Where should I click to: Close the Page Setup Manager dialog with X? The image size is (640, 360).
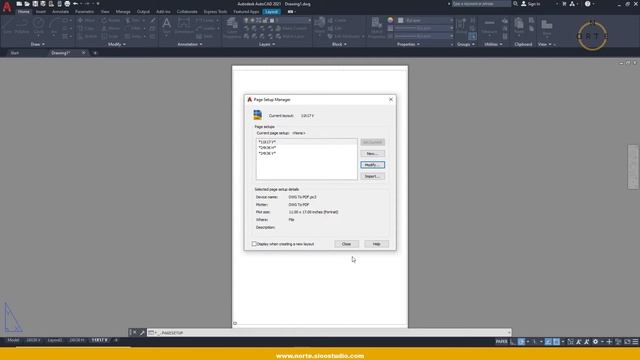coord(391,99)
